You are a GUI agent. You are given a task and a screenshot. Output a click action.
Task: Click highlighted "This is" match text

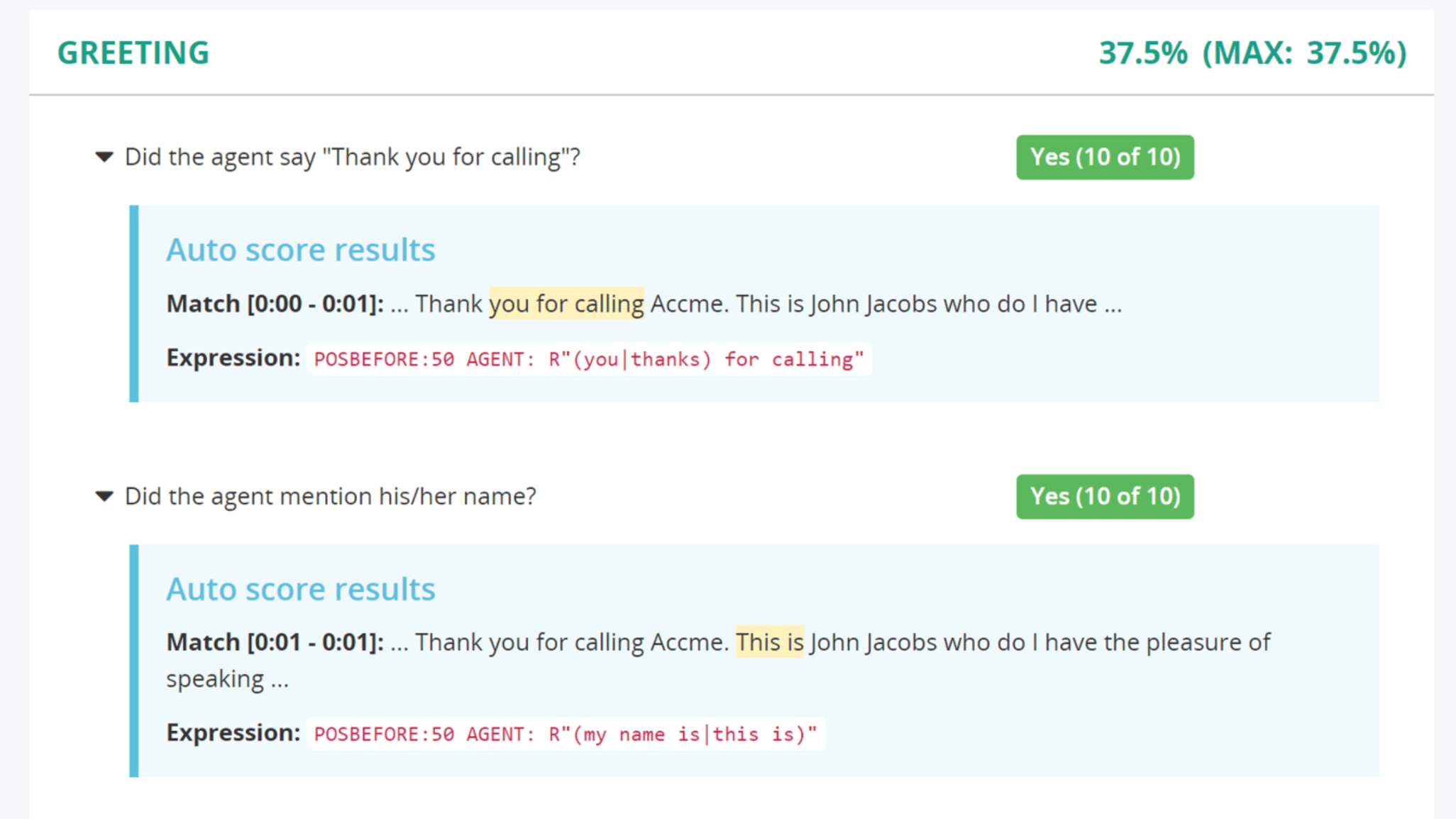click(x=769, y=642)
